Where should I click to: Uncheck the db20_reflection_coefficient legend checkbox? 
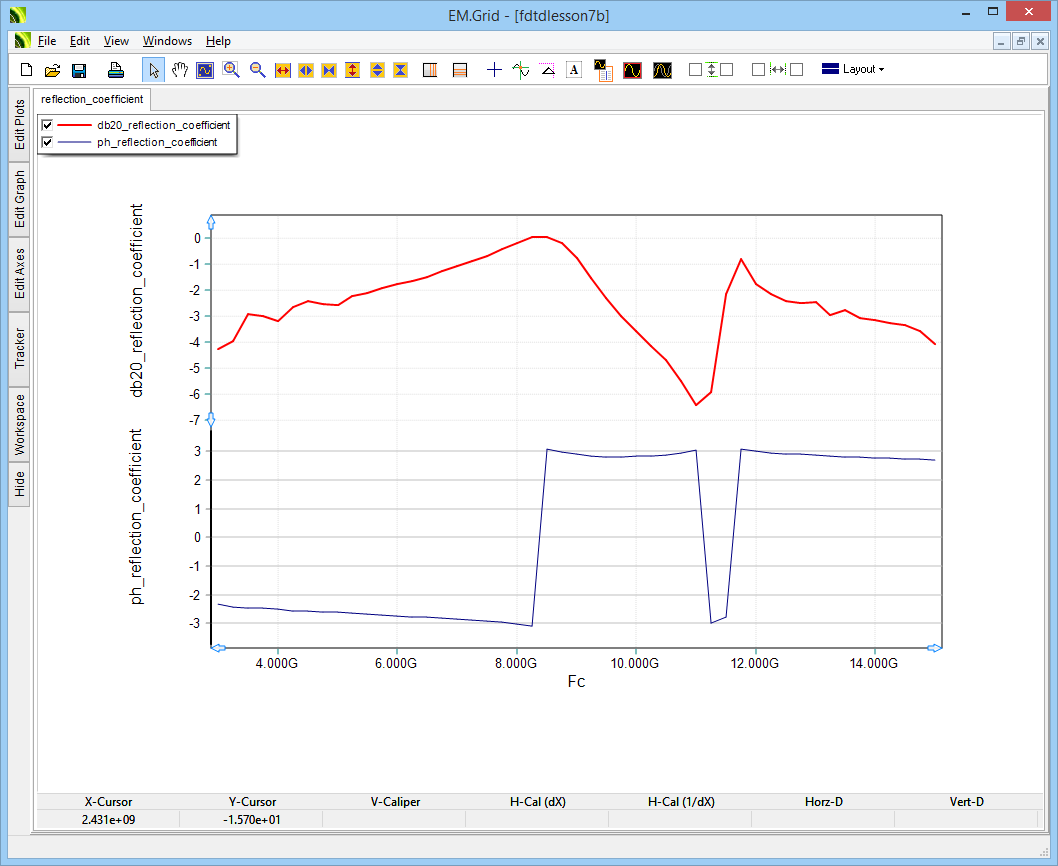click(47, 125)
